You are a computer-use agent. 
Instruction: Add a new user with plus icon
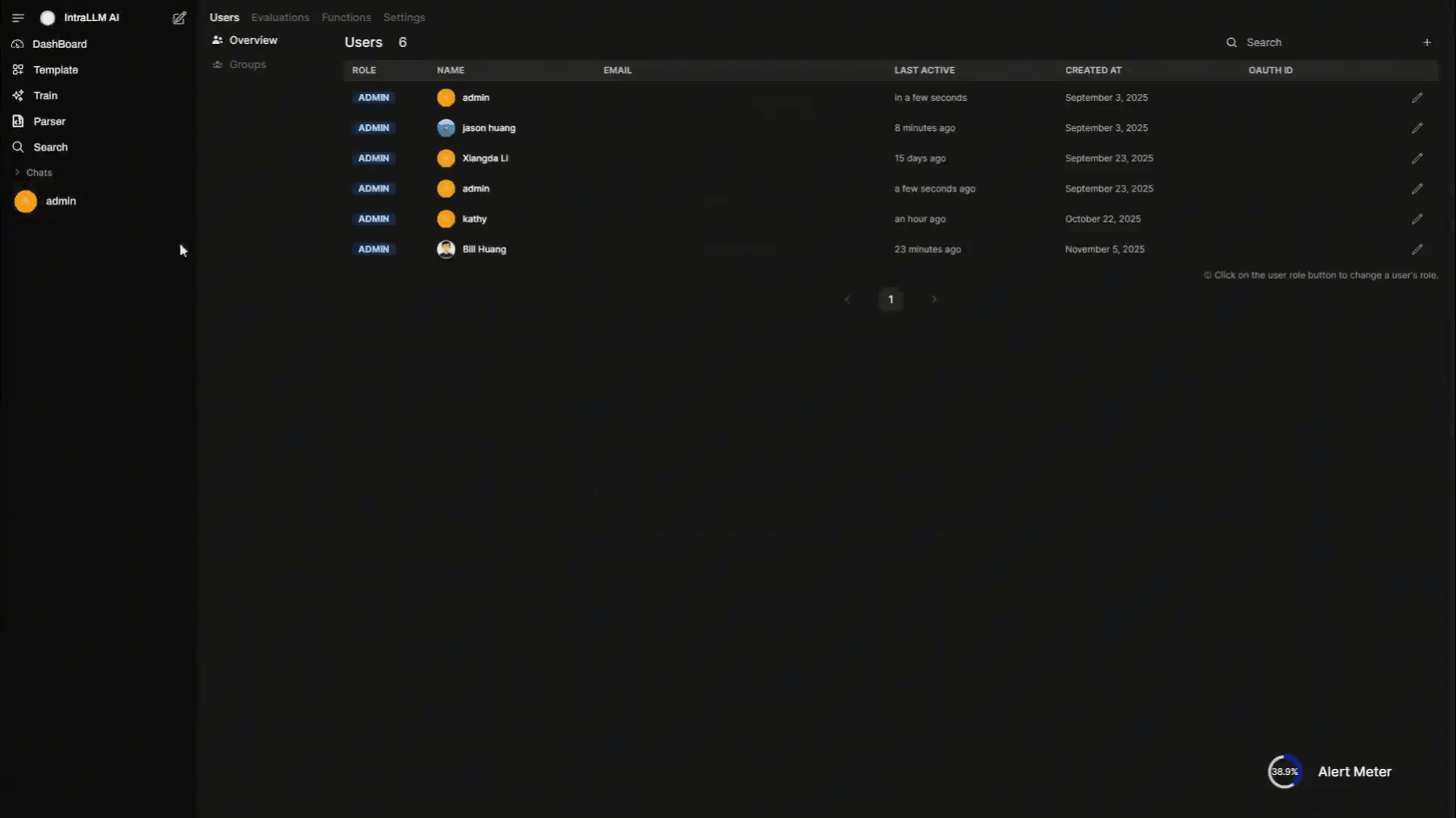1426,42
